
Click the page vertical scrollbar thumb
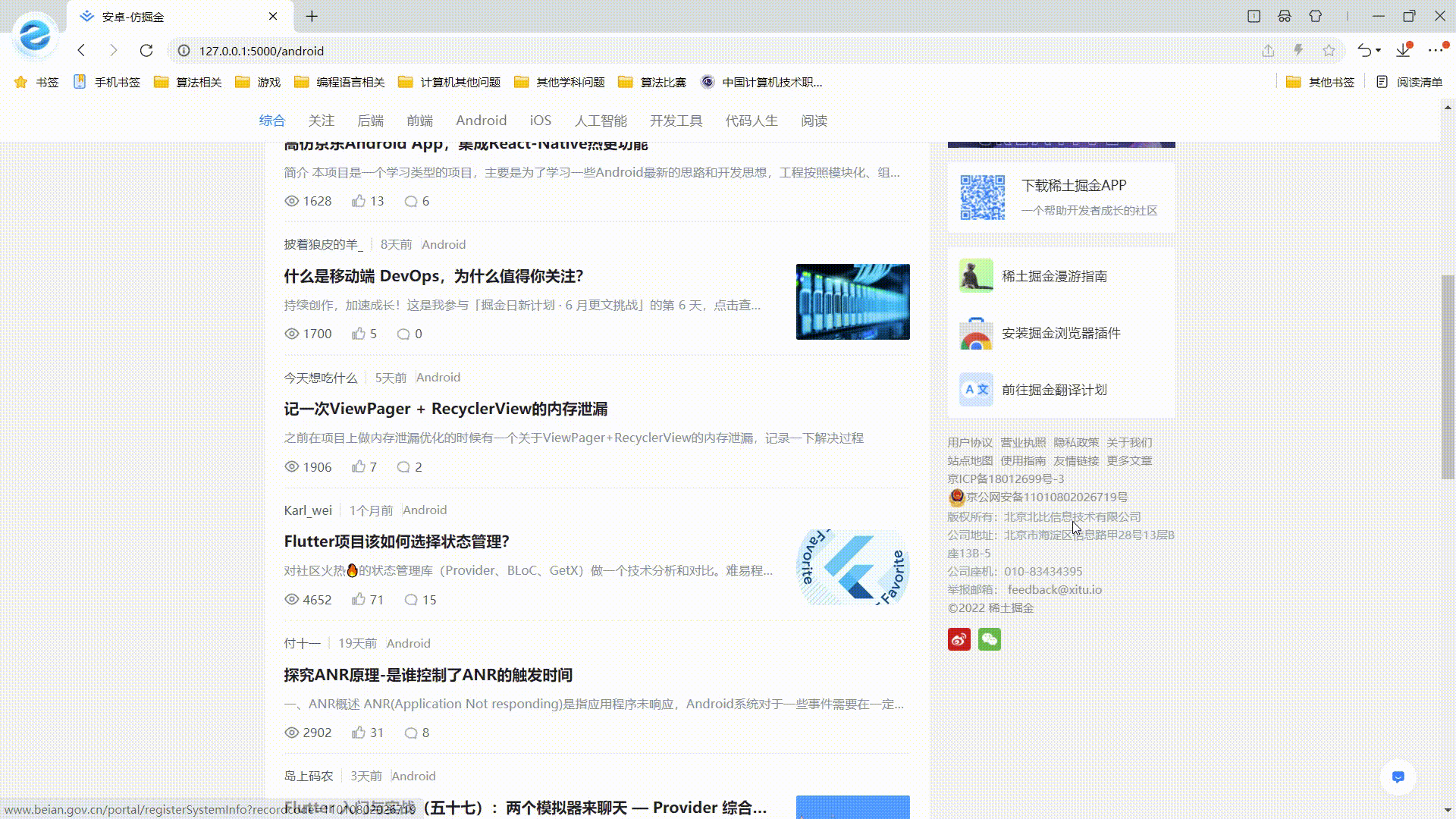pos(1447,377)
